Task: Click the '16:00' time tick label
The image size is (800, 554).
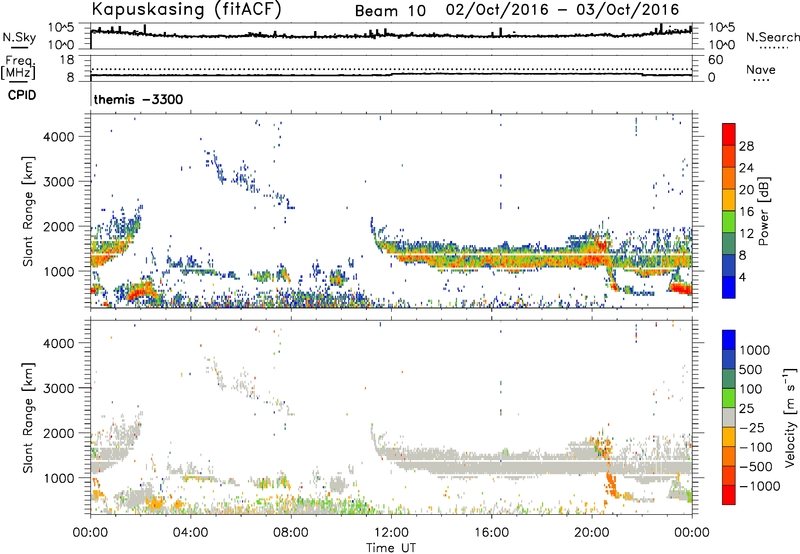Action: click(x=491, y=533)
